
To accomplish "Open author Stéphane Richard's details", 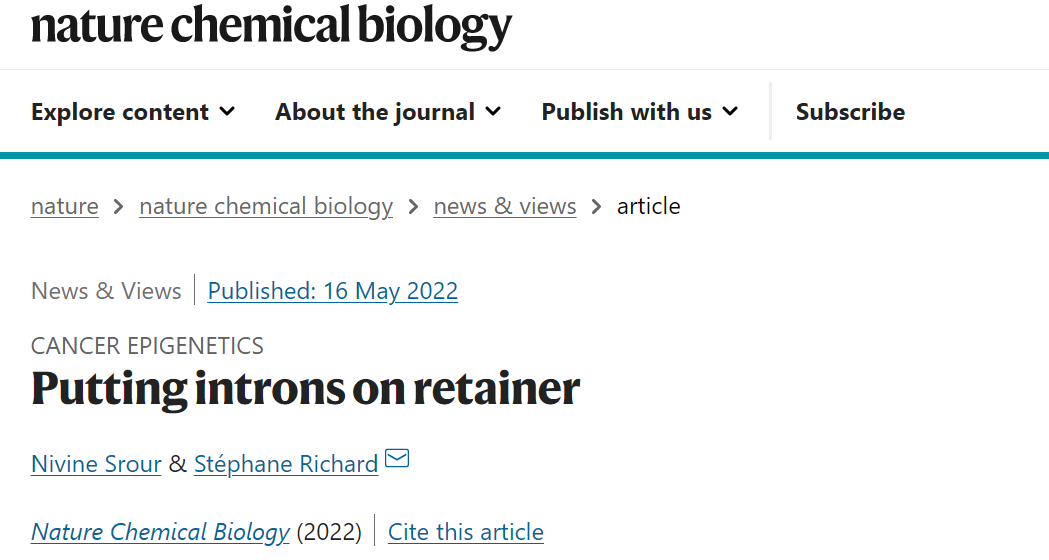I will [286, 464].
